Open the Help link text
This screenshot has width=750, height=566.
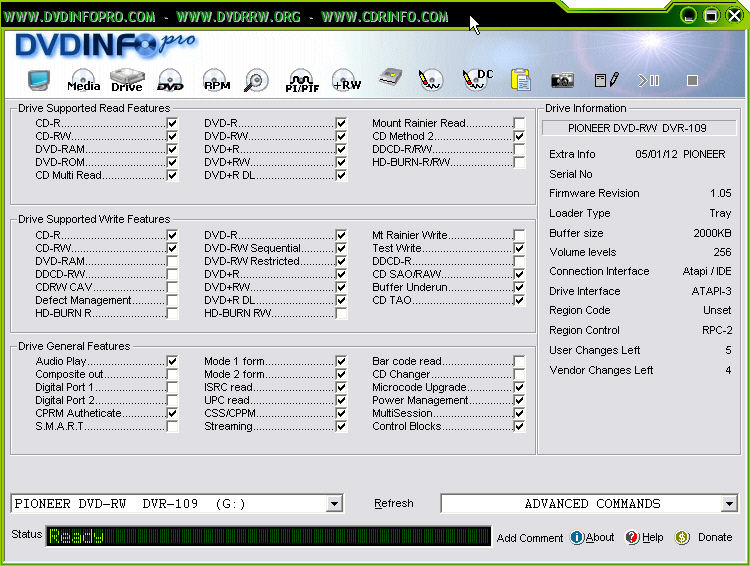click(x=652, y=537)
